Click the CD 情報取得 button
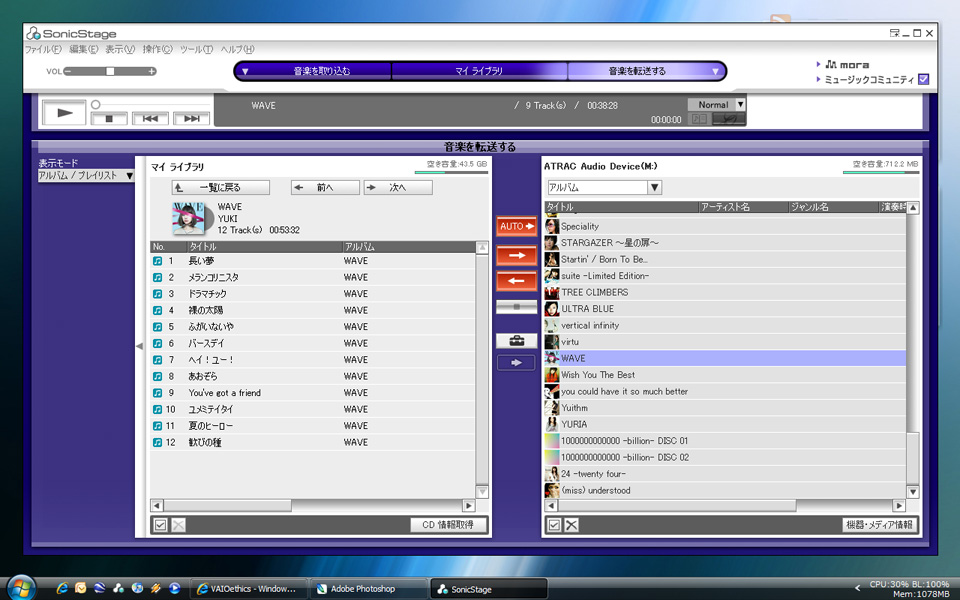Image resolution: width=960 pixels, height=600 pixels. point(449,525)
